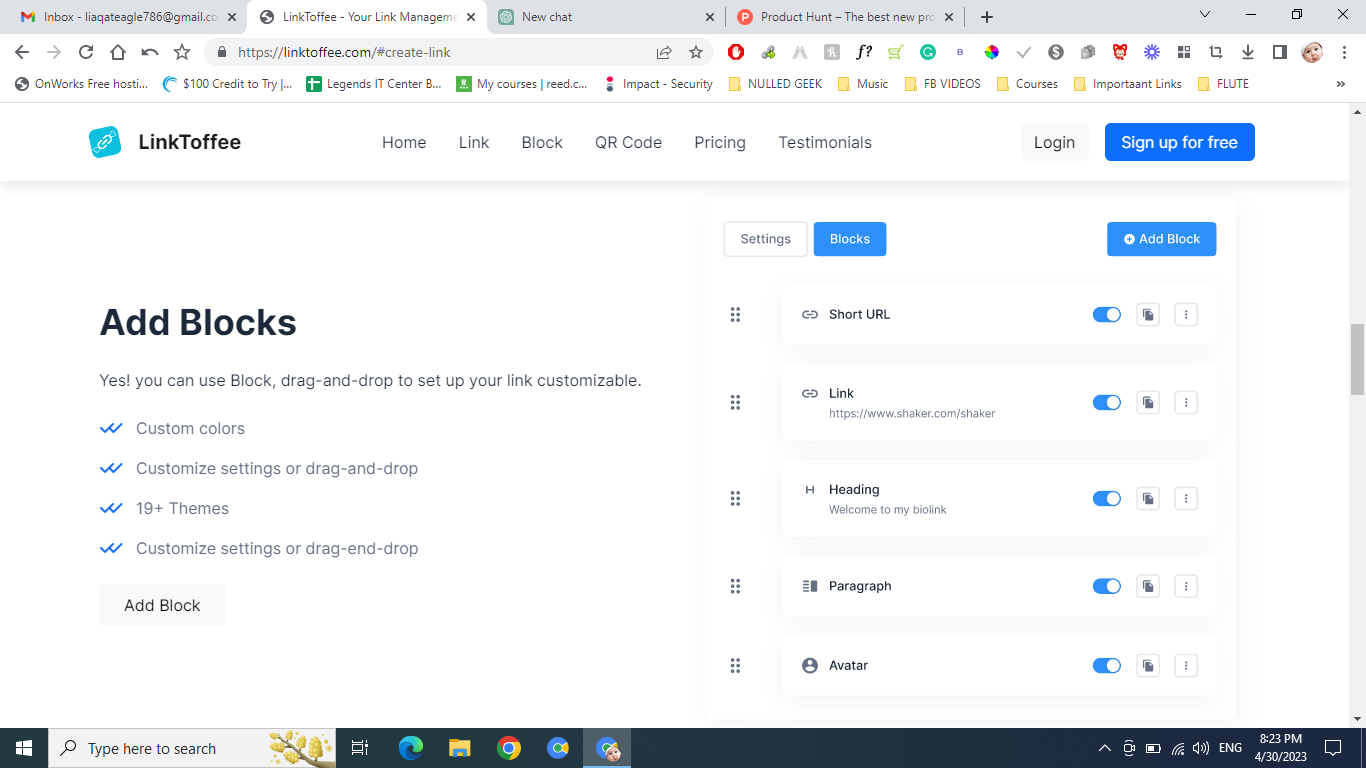Click gray Add Block button under features
Screen dimensions: 1366x768
coord(162,605)
